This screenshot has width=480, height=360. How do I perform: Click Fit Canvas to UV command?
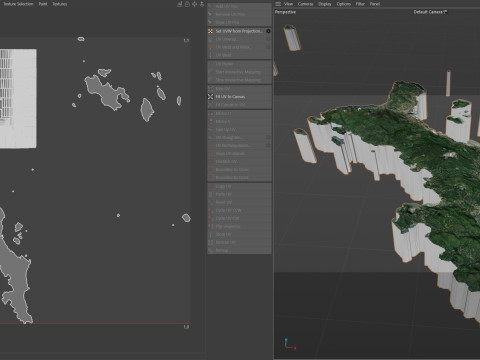pyautogui.click(x=239, y=105)
